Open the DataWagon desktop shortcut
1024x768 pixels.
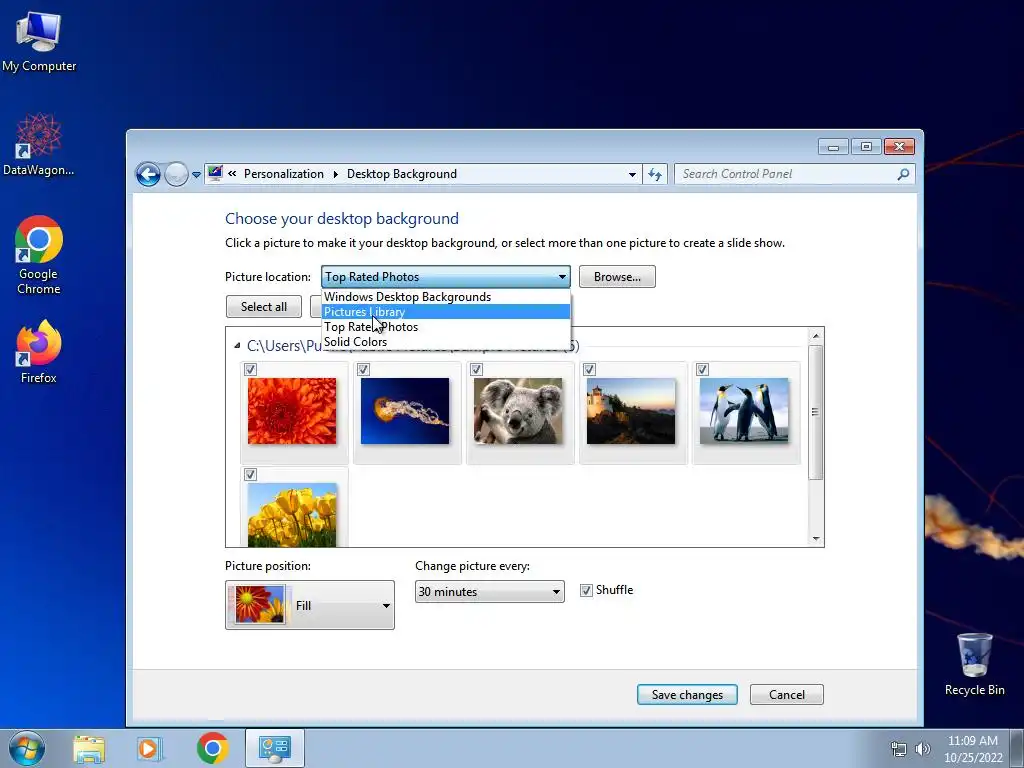39,144
